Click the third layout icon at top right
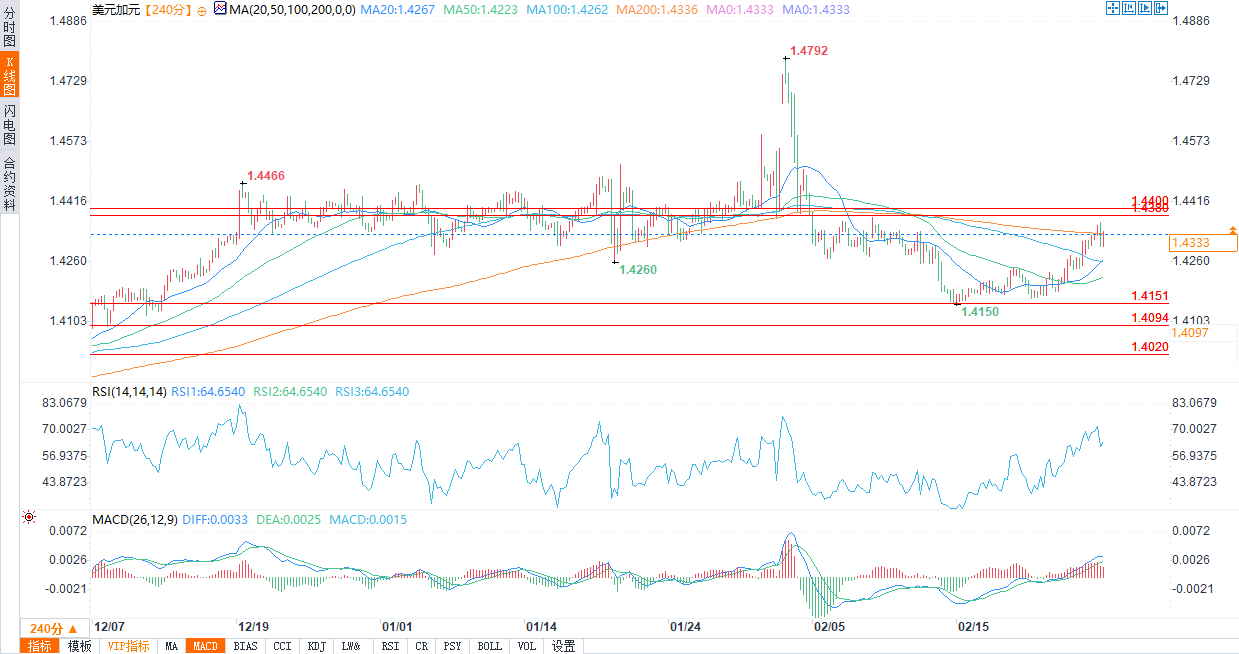This screenshot has height=654, width=1239. 1144,8
